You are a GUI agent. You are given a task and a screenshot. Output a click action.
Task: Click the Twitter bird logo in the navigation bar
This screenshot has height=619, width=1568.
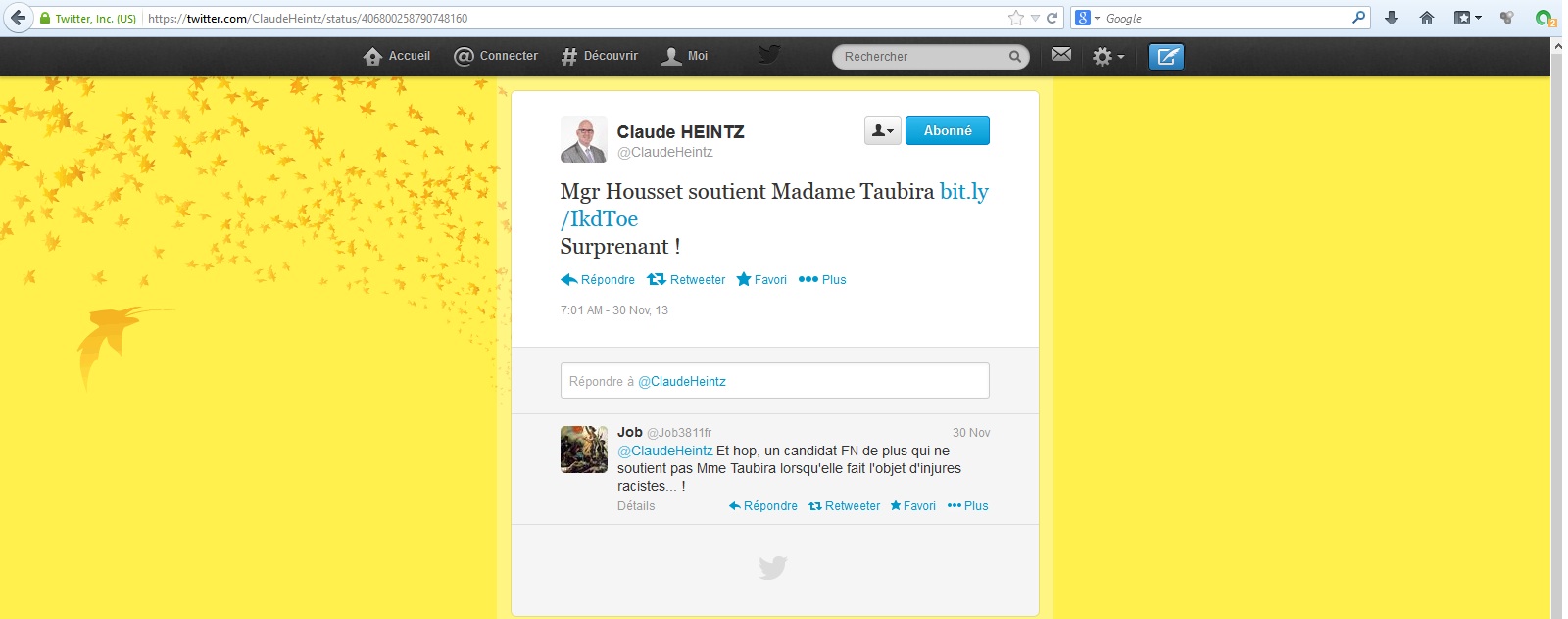[x=769, y=55]
